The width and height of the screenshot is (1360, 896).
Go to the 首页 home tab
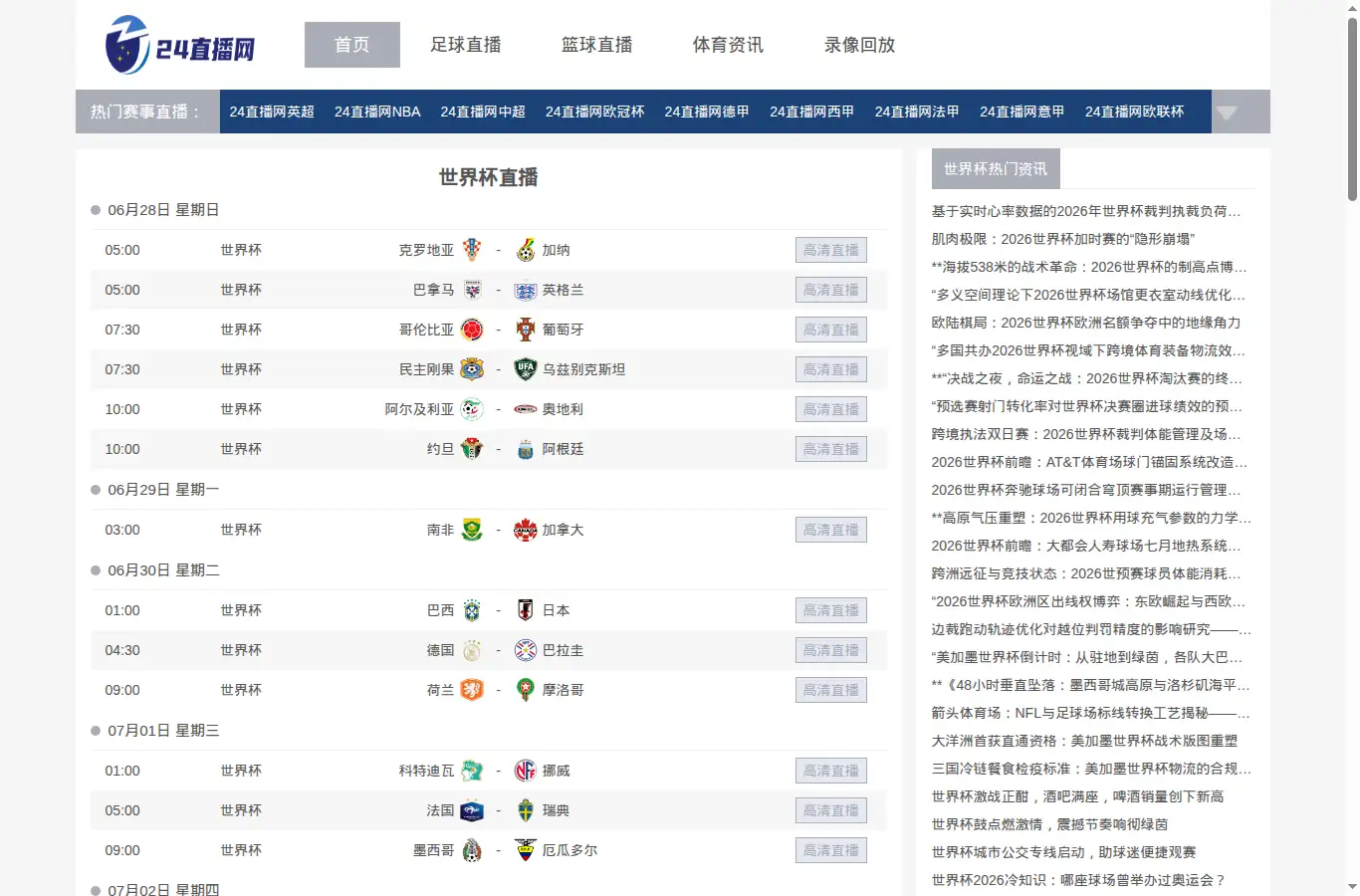coord(352,45)
